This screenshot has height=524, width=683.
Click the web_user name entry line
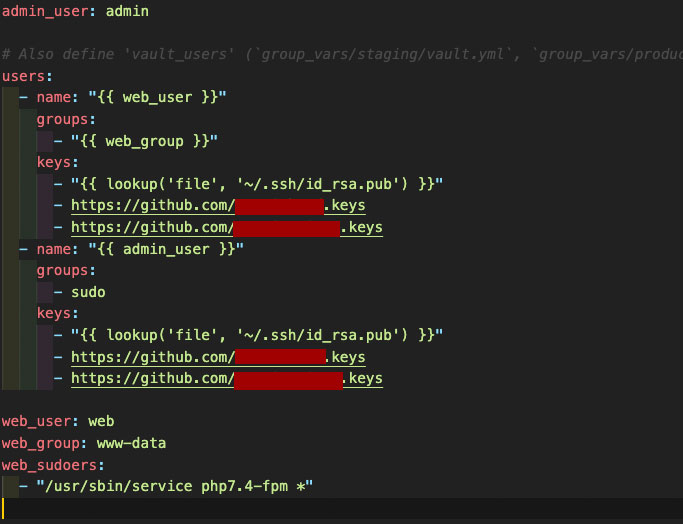pyautogui.click(x=123, y=97)
